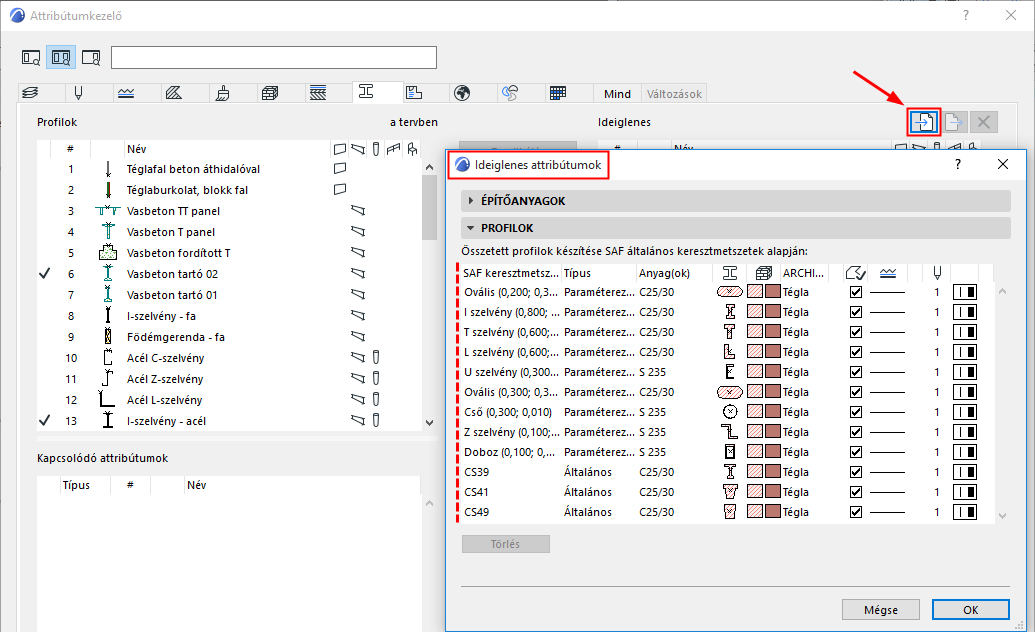This screenshot has height=632, width=1035.
Task: Collapse the PROFILOK section
Action: 471,228
